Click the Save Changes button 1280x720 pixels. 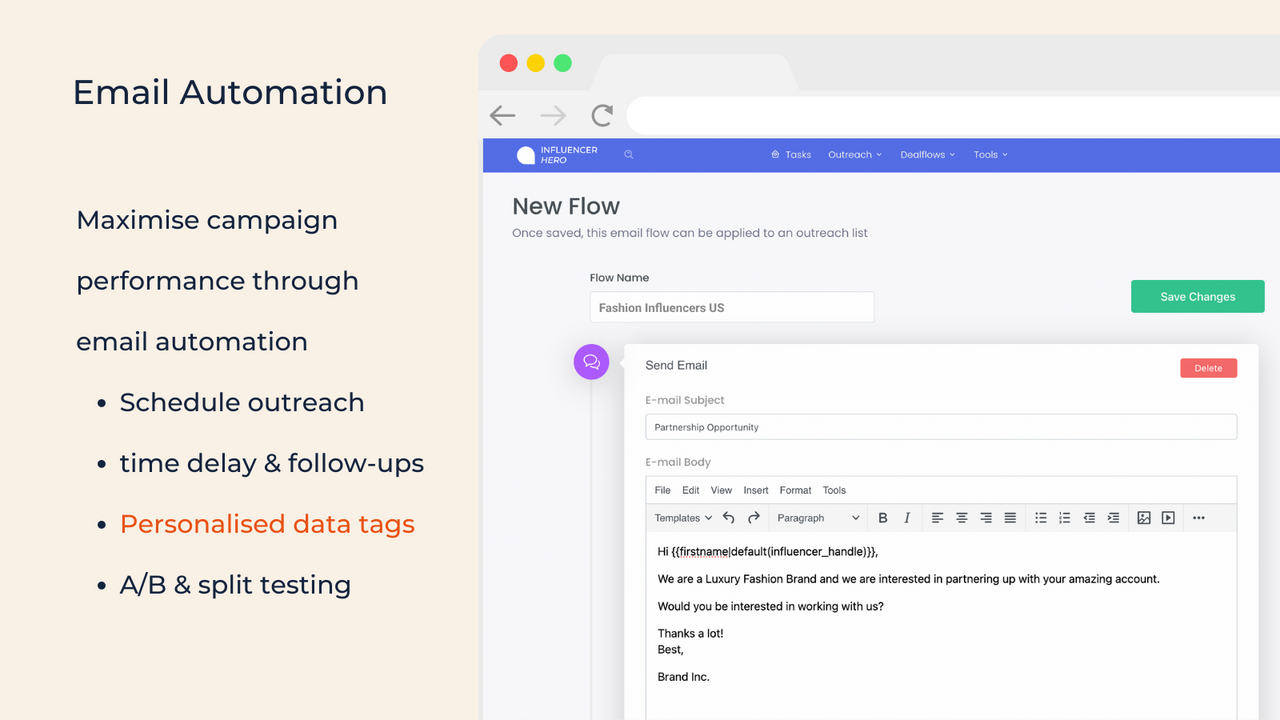(1197, 296)
